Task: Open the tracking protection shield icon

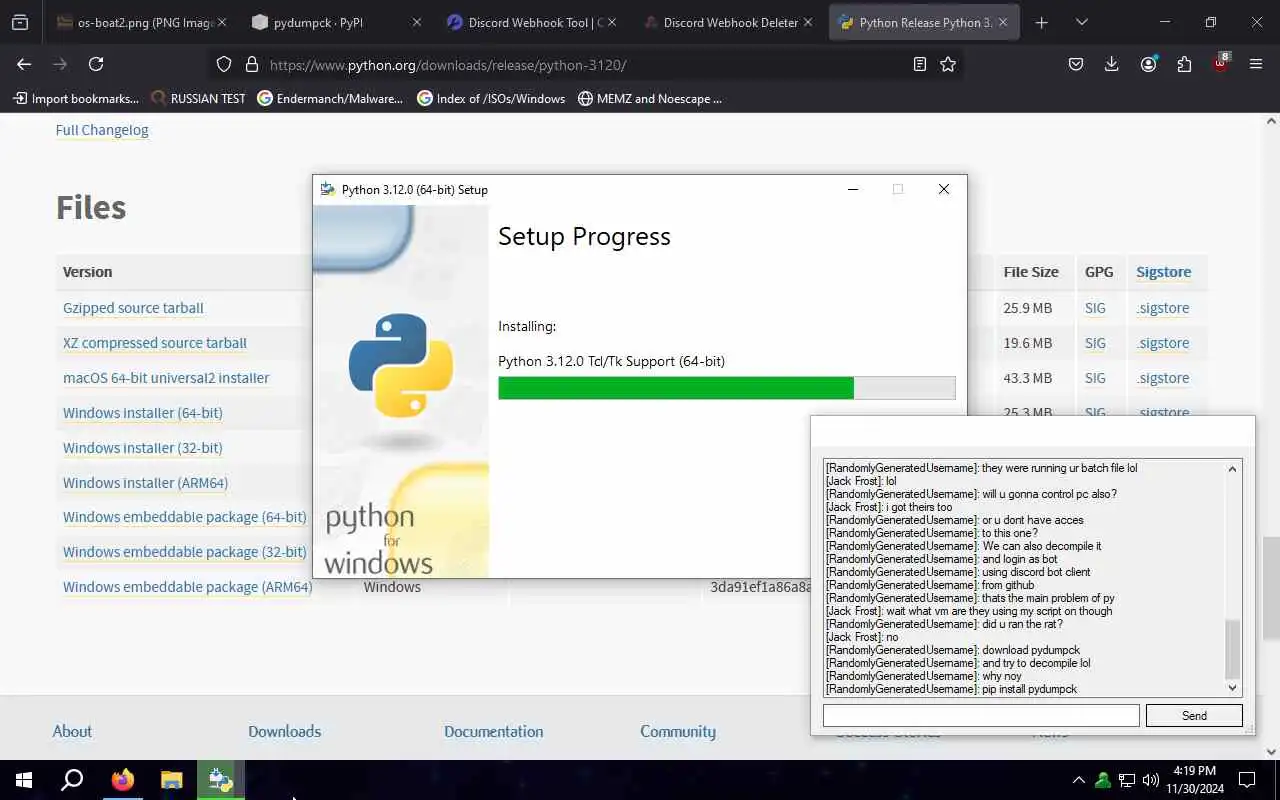Action: [224, 64]
